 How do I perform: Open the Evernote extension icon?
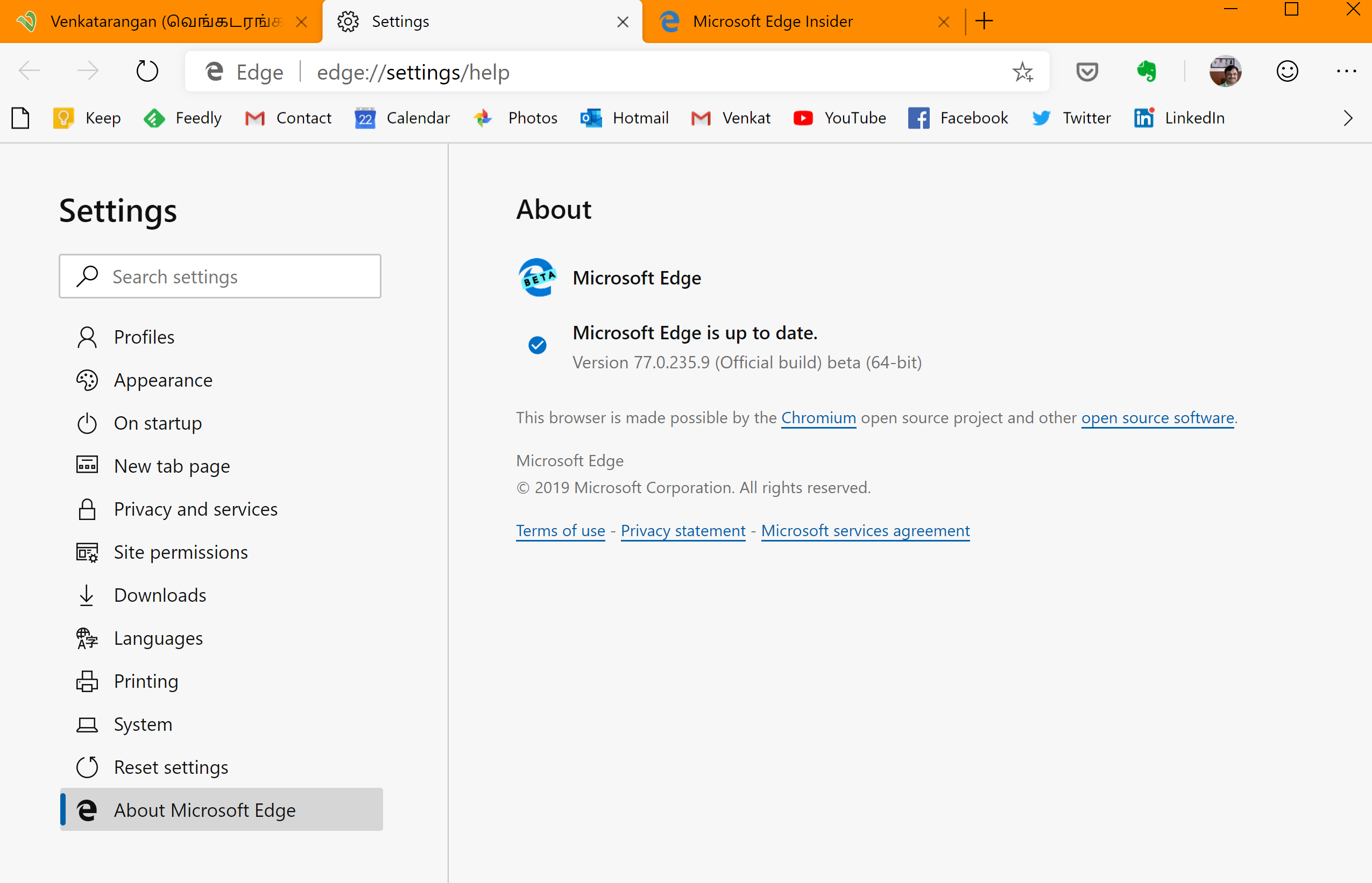1148,71
